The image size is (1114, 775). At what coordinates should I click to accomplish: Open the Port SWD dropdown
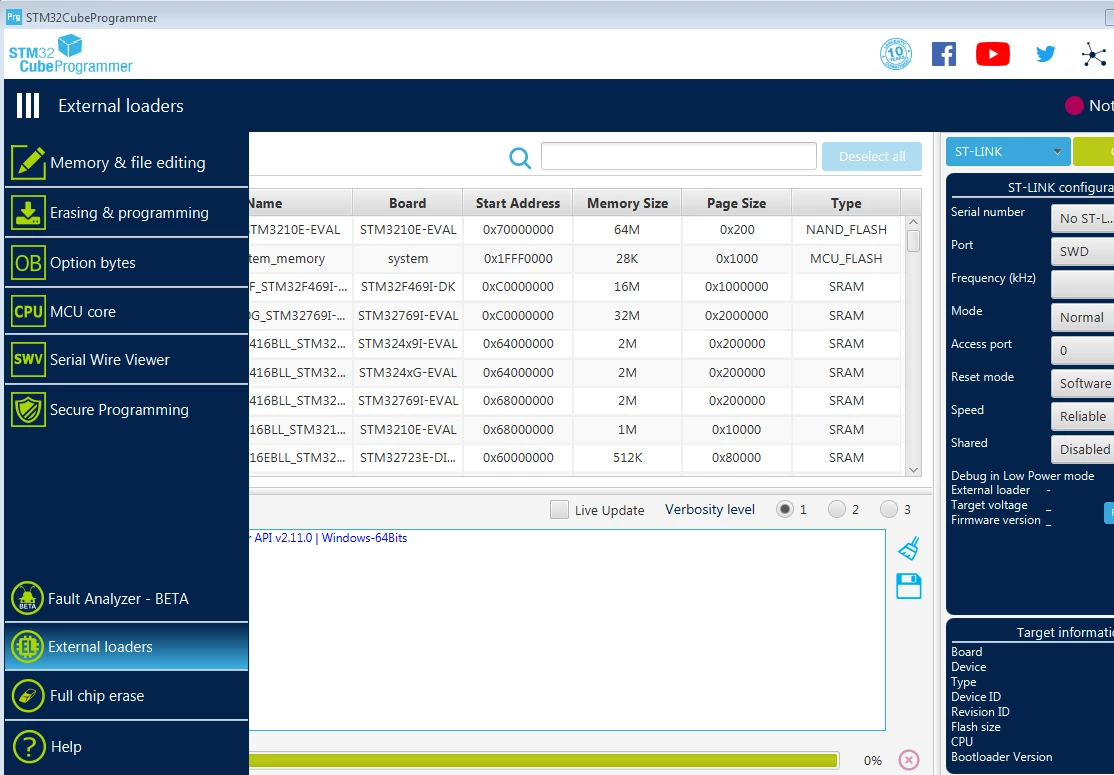click(1082, 251)
